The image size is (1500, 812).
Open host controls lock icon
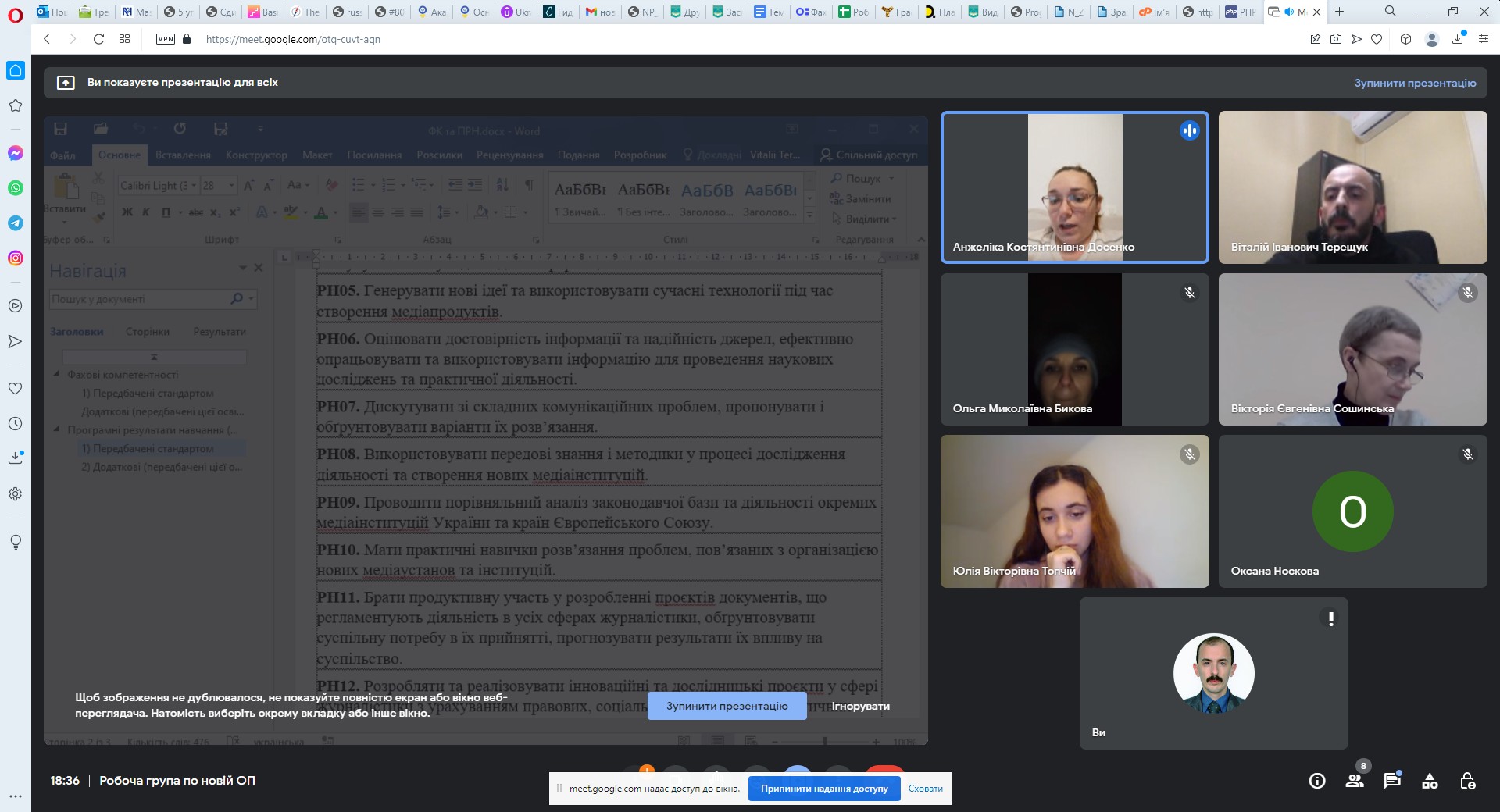point(1467,781)
